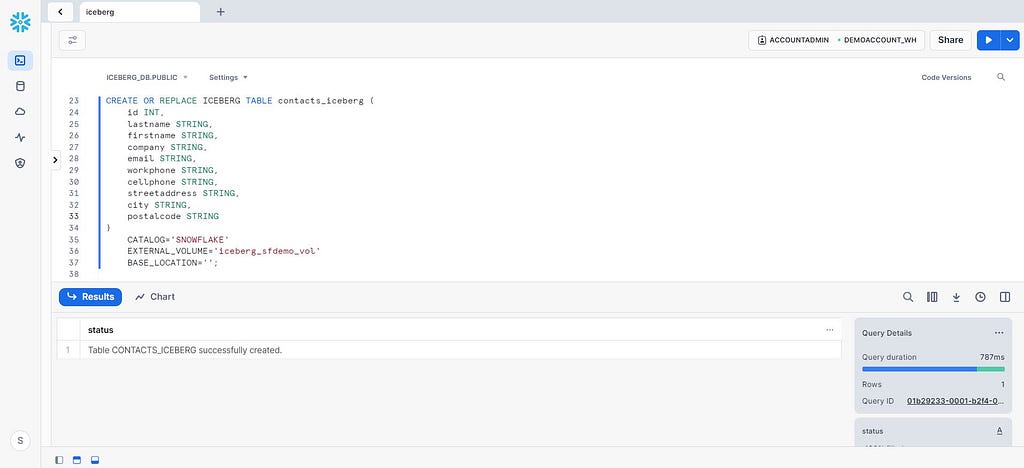Switch to the Results tab

[x=90, y=297]
